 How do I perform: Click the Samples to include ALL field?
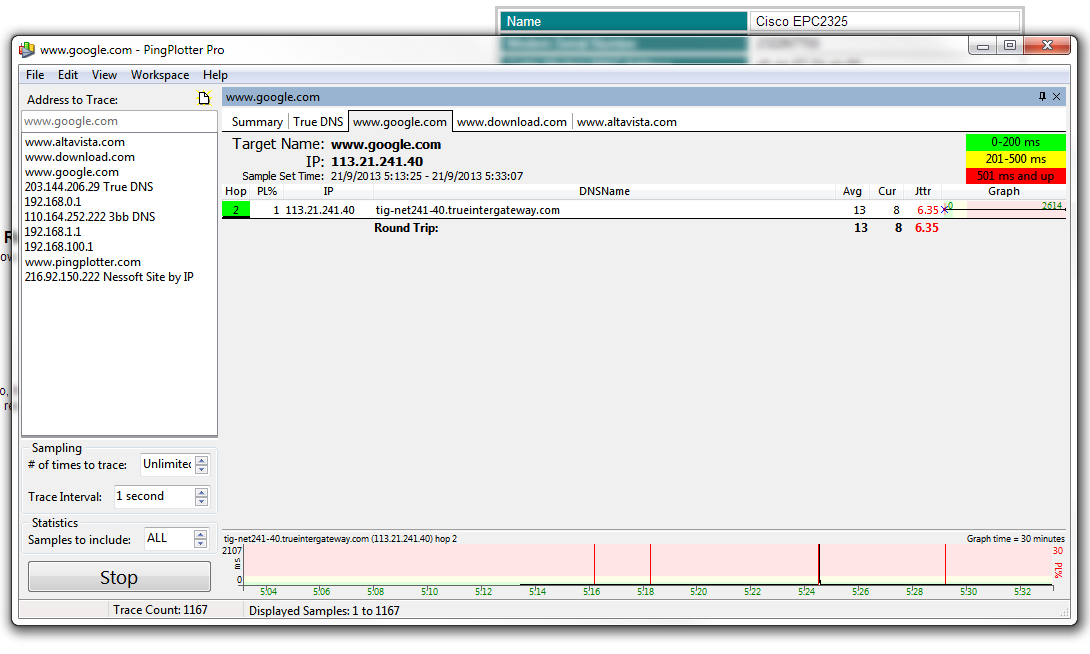pos(168,539)
